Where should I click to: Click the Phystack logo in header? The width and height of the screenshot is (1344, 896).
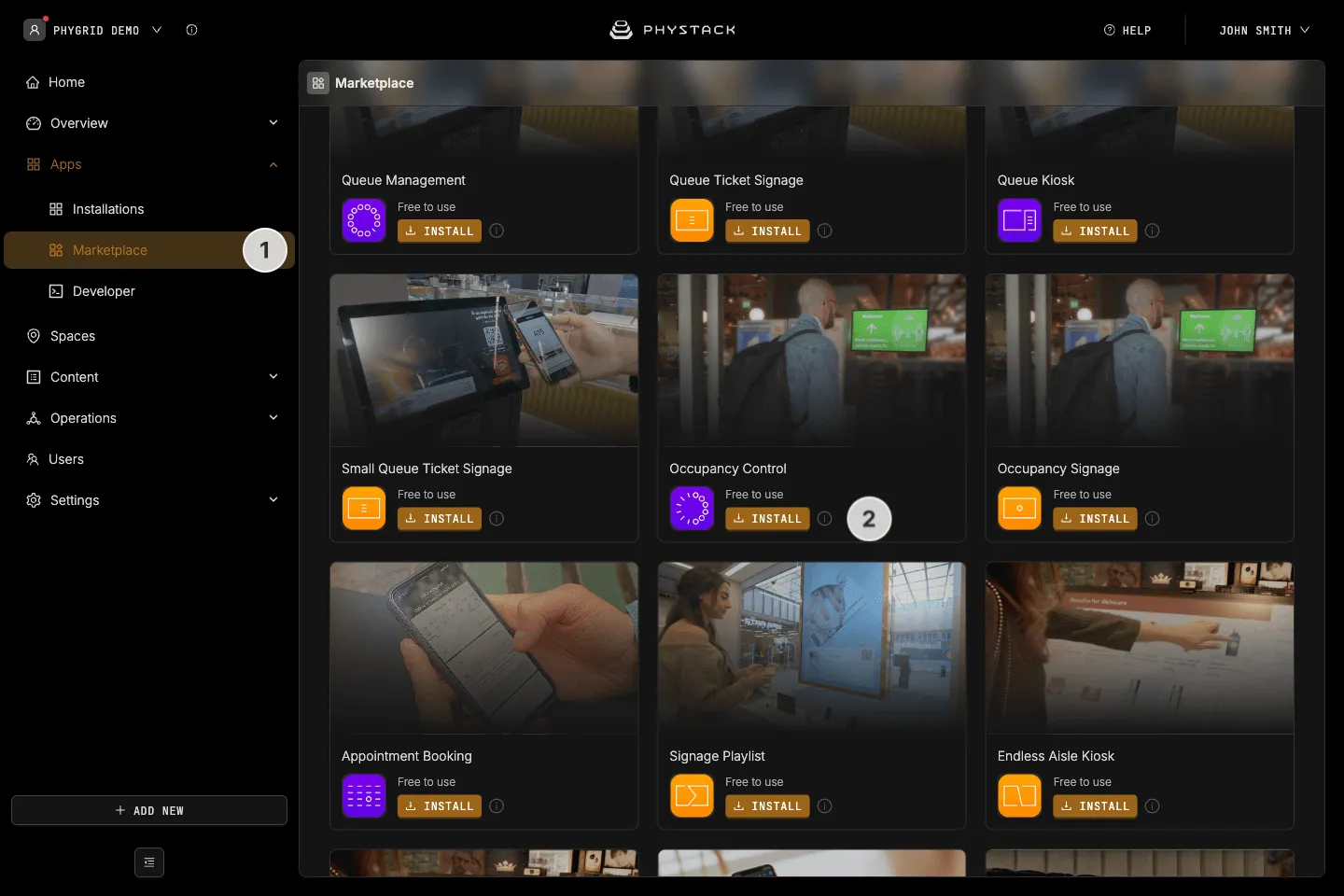coord(672,30)
